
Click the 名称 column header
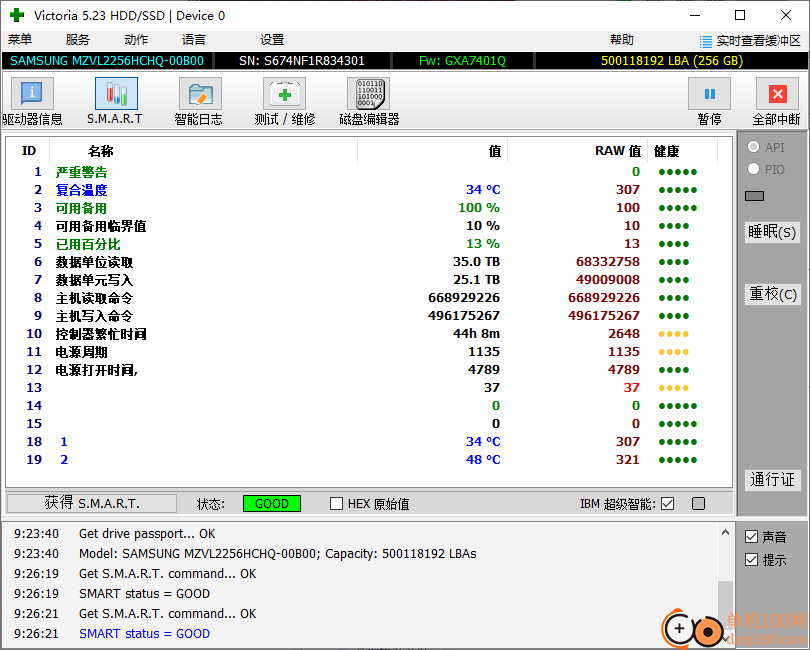(x=101, y=151)
